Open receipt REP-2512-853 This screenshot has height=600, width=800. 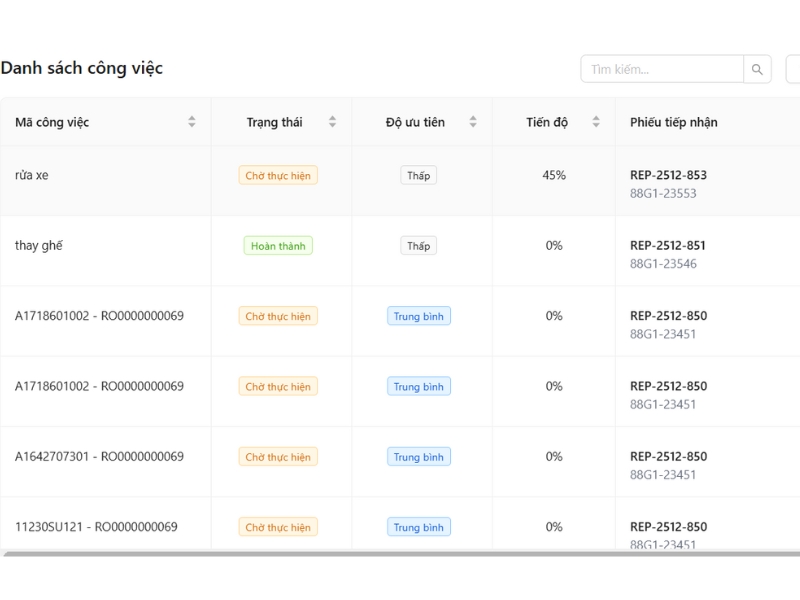tap(668, 175)
